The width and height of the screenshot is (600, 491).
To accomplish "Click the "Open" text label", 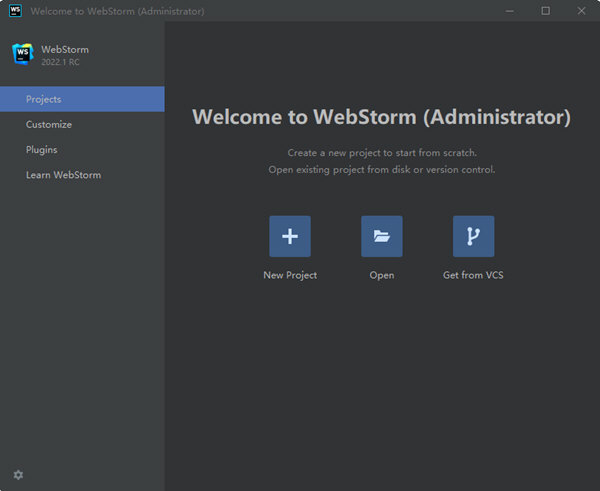I will [x=382, y=275].
